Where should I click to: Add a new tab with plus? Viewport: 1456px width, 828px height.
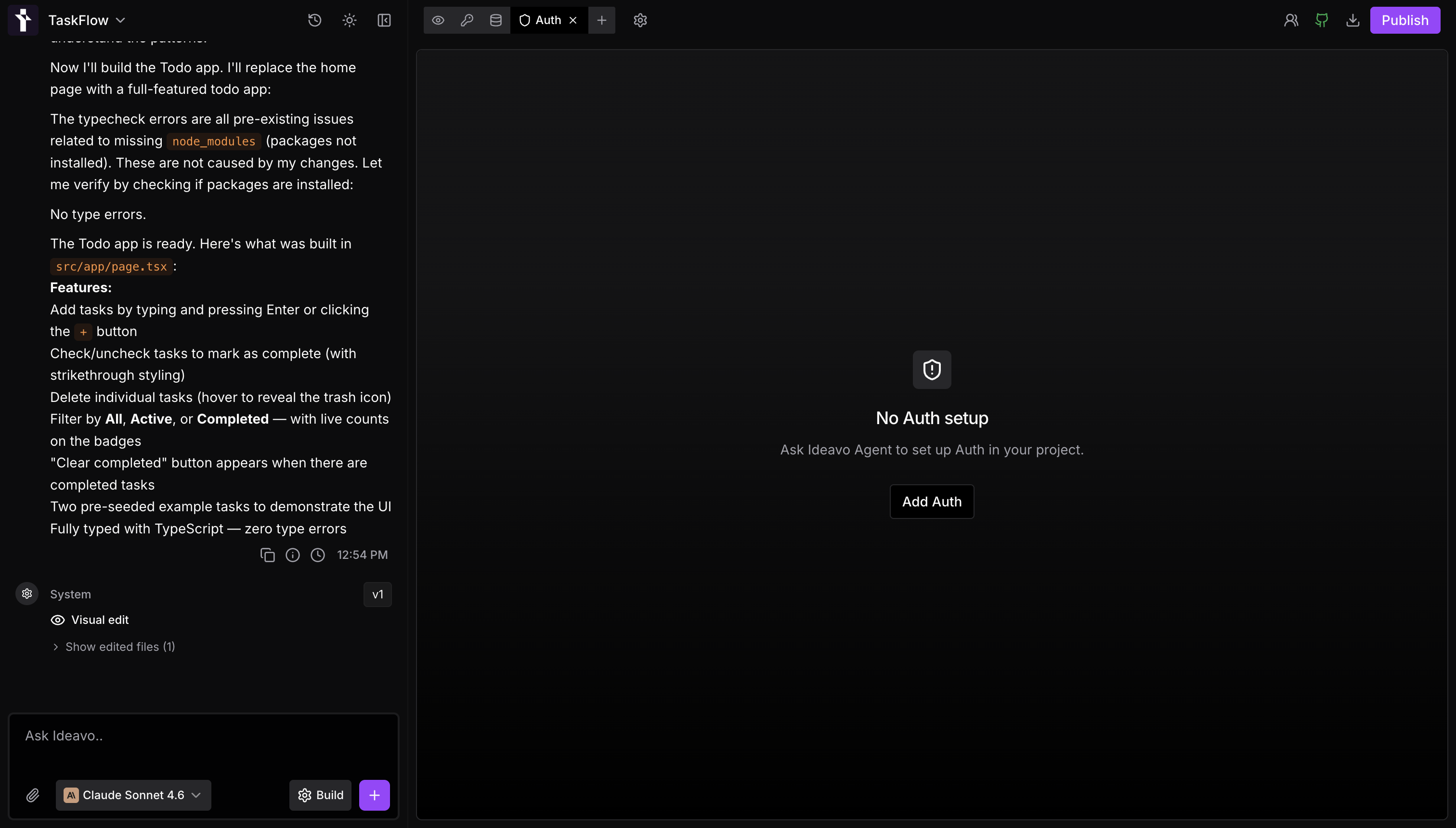(602, 21)
